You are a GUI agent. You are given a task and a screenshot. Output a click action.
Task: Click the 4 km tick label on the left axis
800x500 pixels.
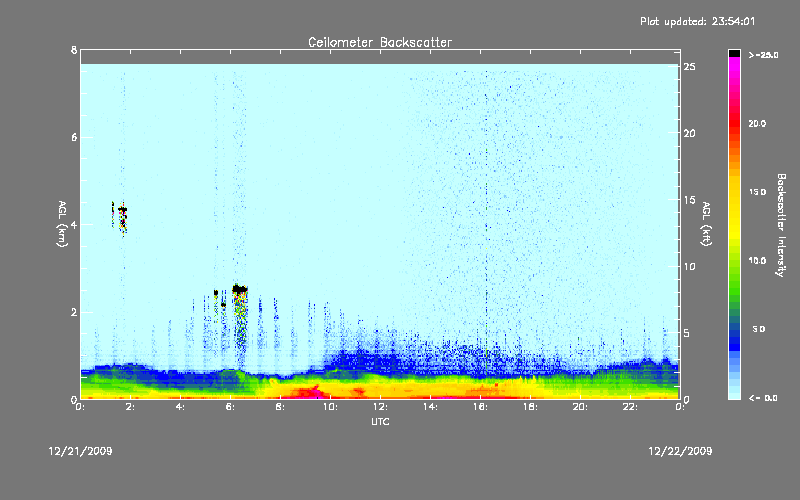[x=74, y=224]
